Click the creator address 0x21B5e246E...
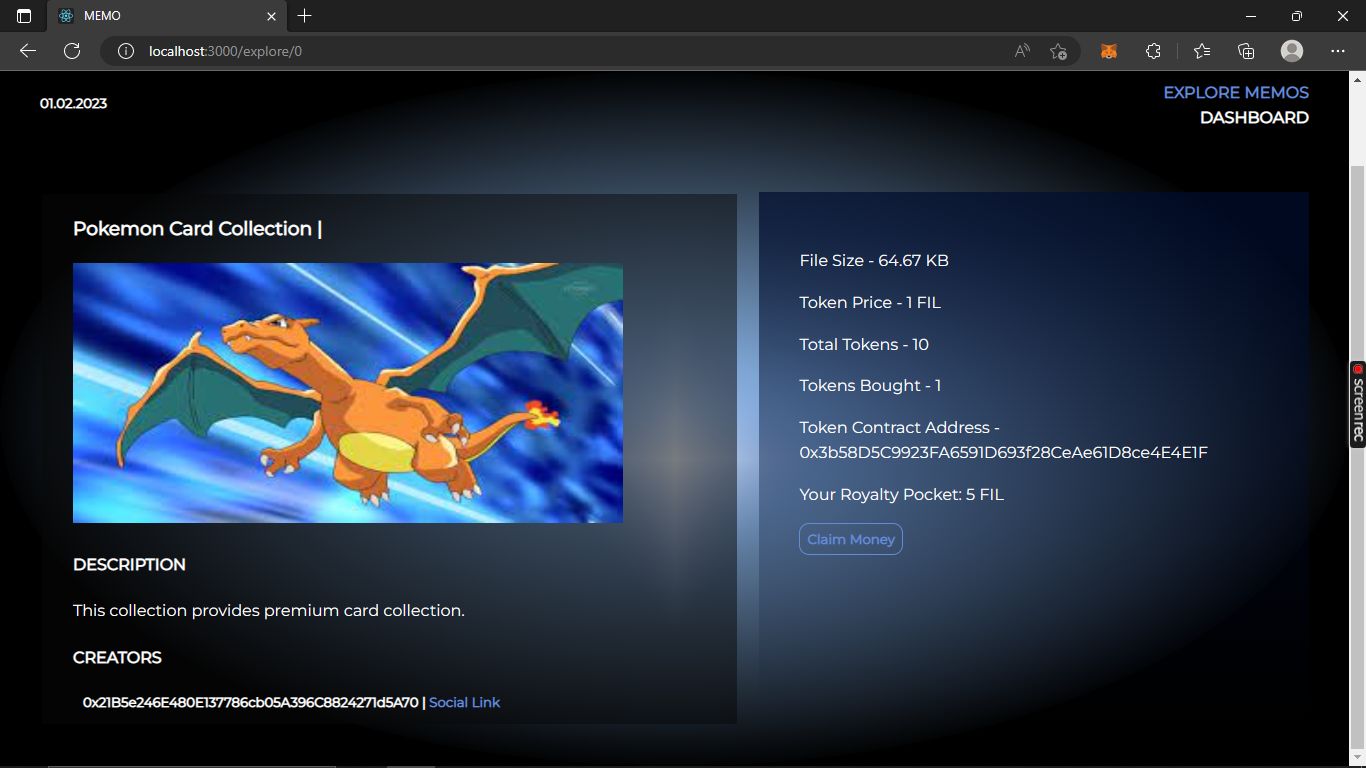 250,702
